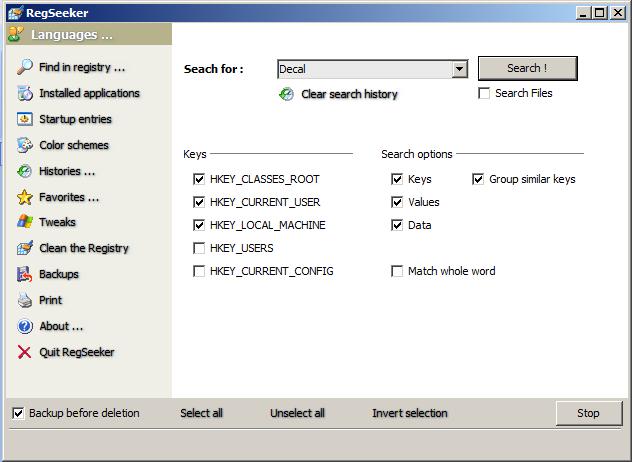Click the Tweaks Windows flag icon

click(x=25, y=222)
